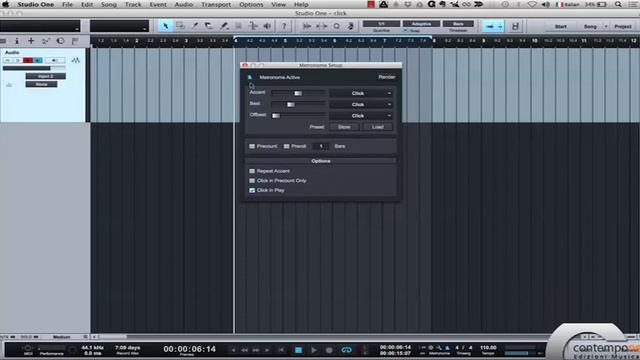The image size is (640, 360).
Task: Click the volume icon in menu bar
Action: pos(546,4)
